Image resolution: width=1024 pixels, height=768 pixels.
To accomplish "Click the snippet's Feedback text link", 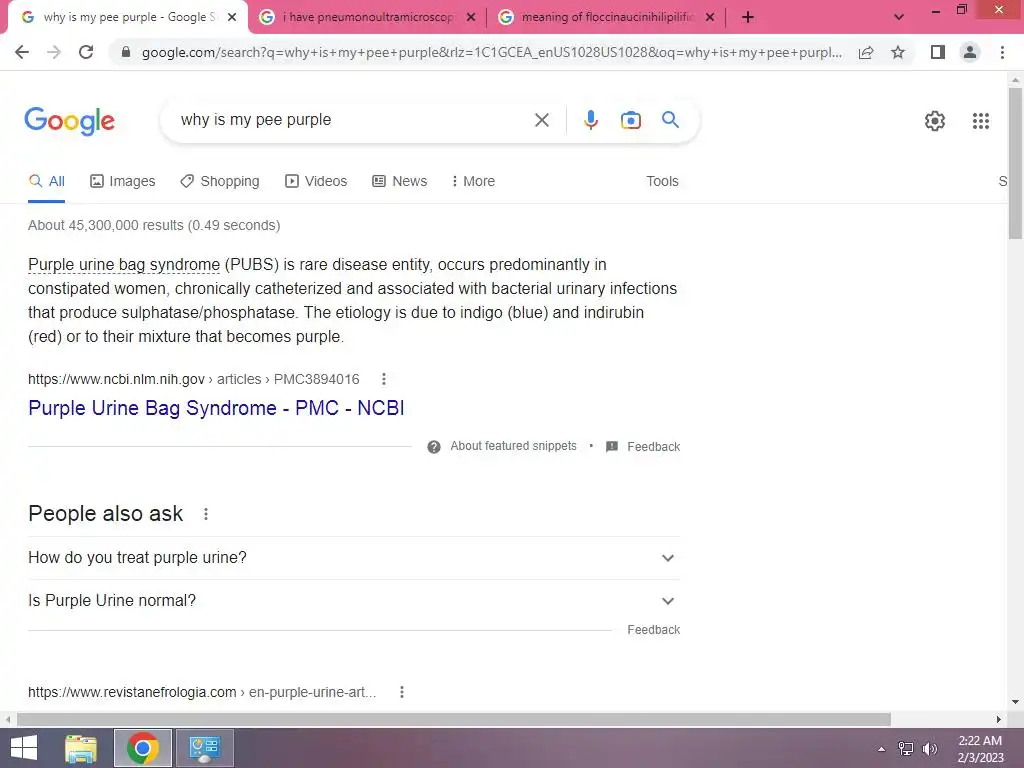I will tap(654, 447).
